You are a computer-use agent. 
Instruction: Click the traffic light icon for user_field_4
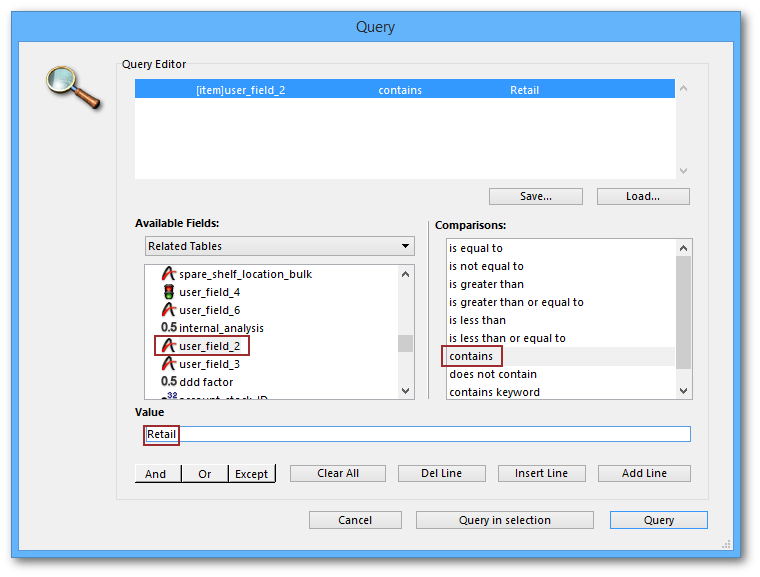point(168,292)
